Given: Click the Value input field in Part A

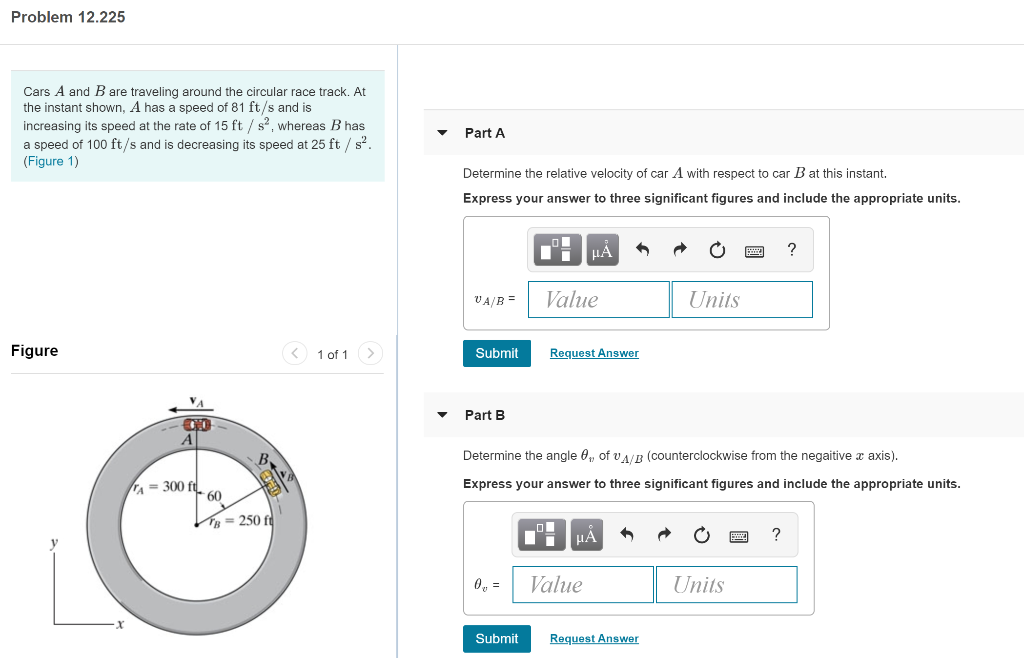Looking at the screenshot, I should (598, 299).
